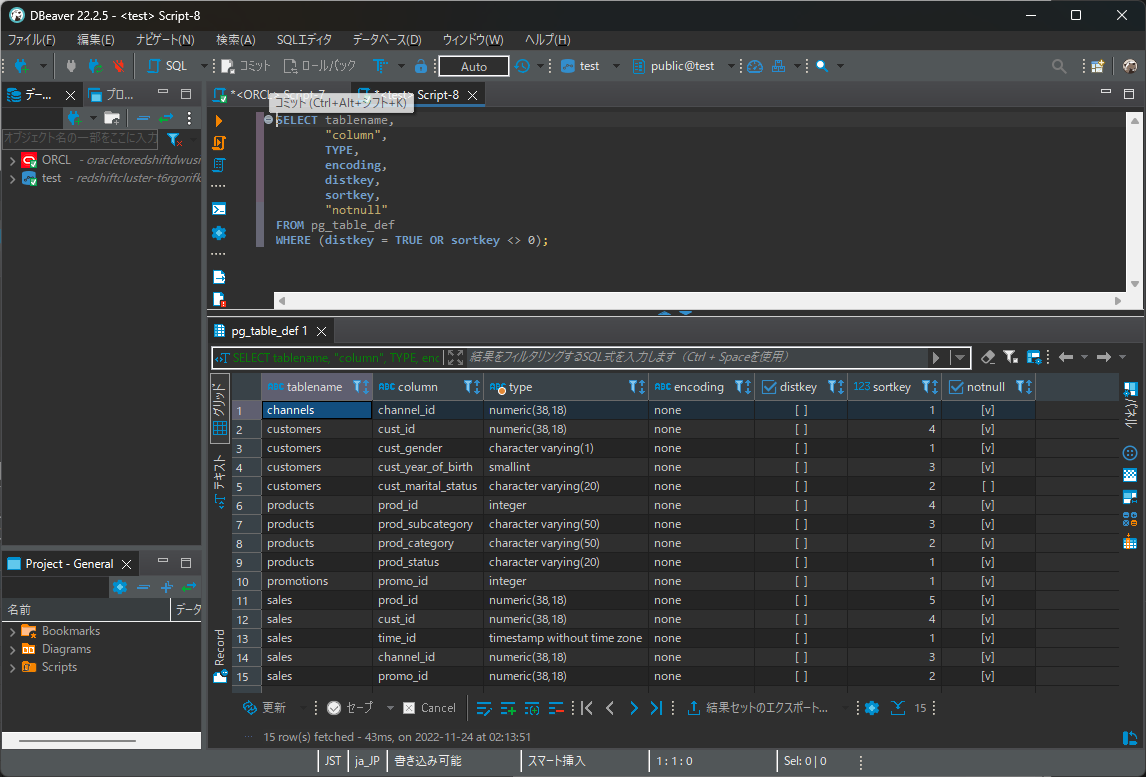Image resolution: width=1146 pixels, height=777 pixels.
Task: Click new connection icon in navigator
Action: pyautogui.click(x=74, y=118)
